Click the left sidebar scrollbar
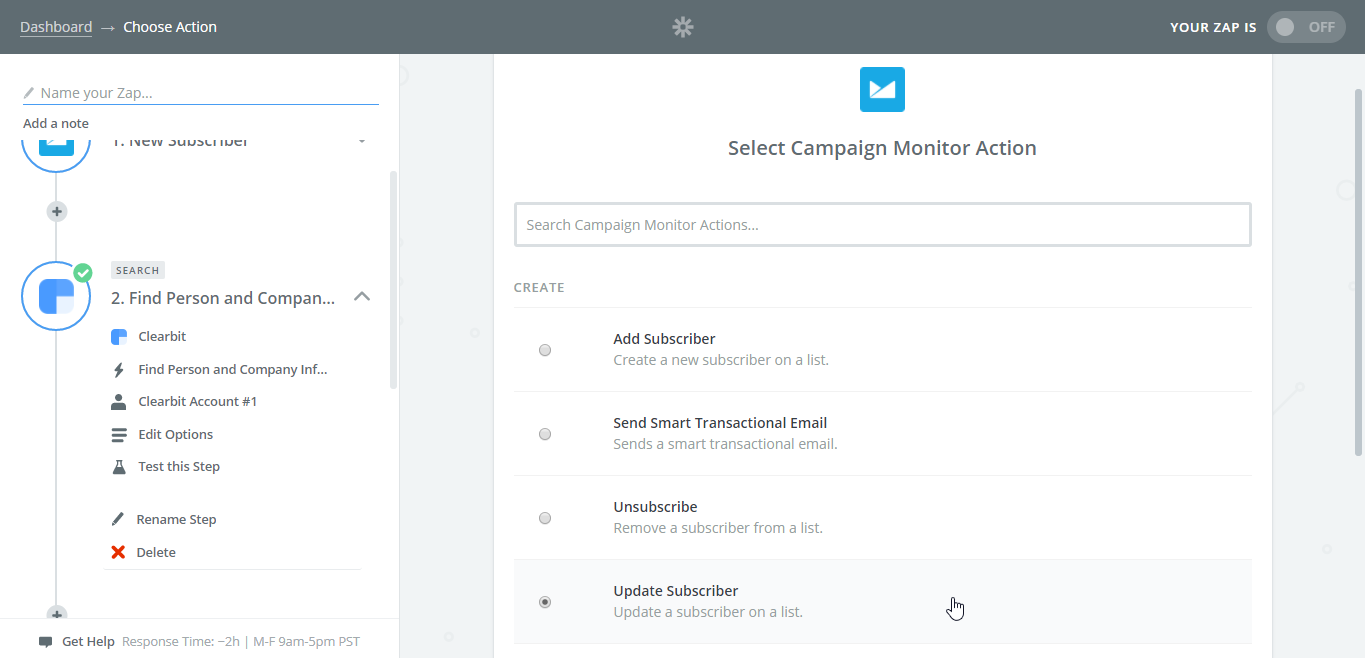This screenshot has height=658, width=1365. click(x=394, y=280)
